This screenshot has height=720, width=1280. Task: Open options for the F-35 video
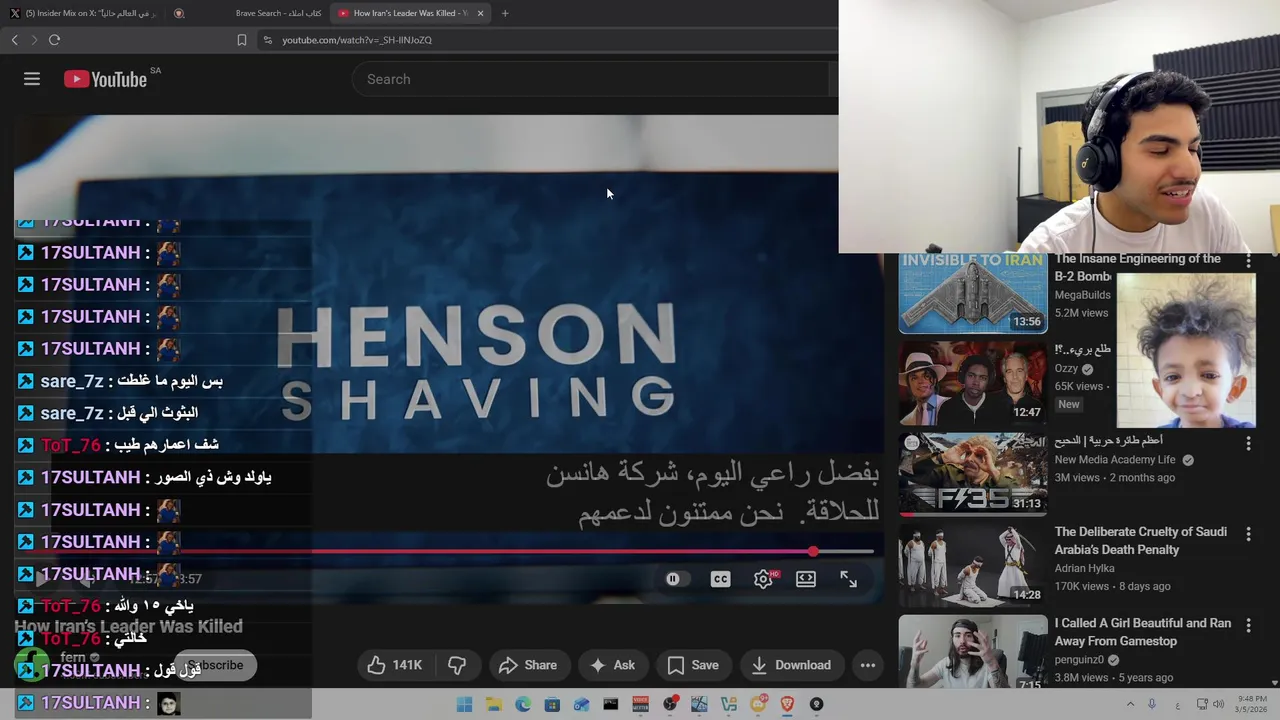pyautogui.click(x=1248, y=443)
